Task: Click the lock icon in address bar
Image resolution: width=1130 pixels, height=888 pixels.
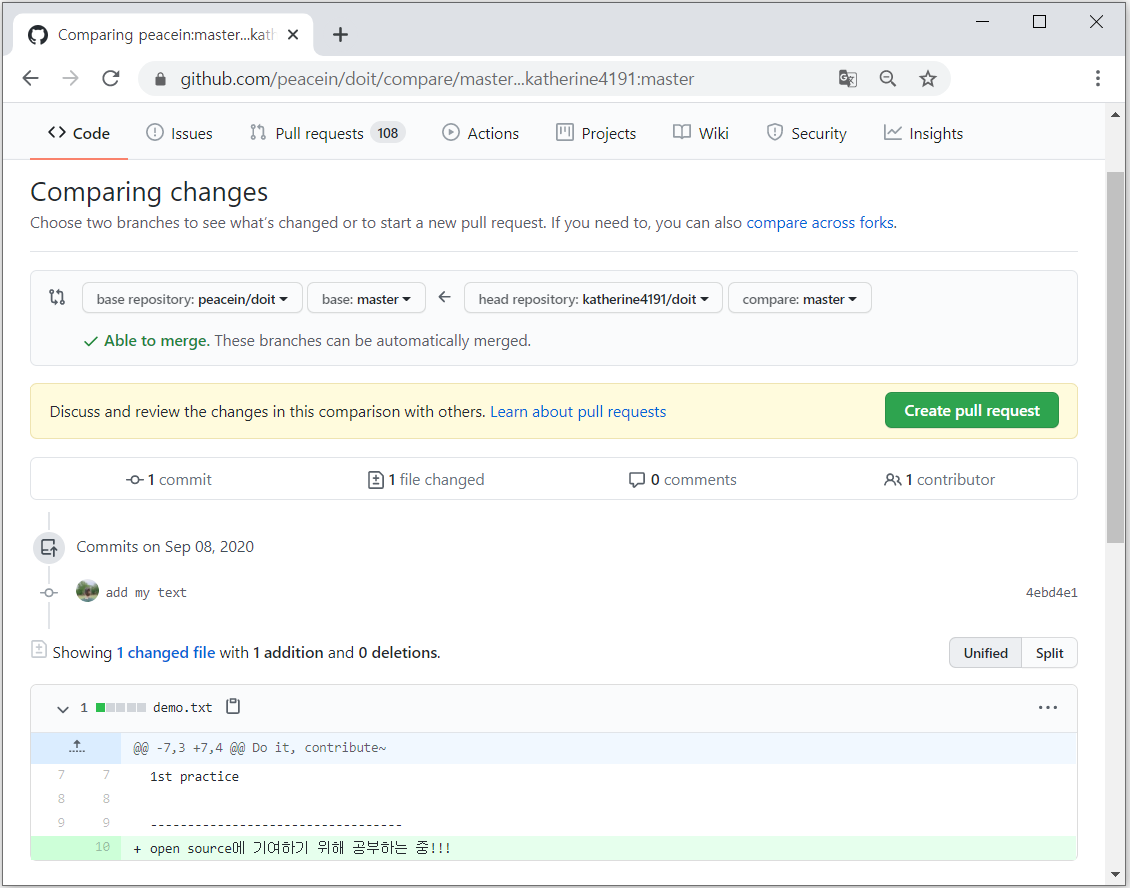Action: pyautogui.click(x=161, y=79)
